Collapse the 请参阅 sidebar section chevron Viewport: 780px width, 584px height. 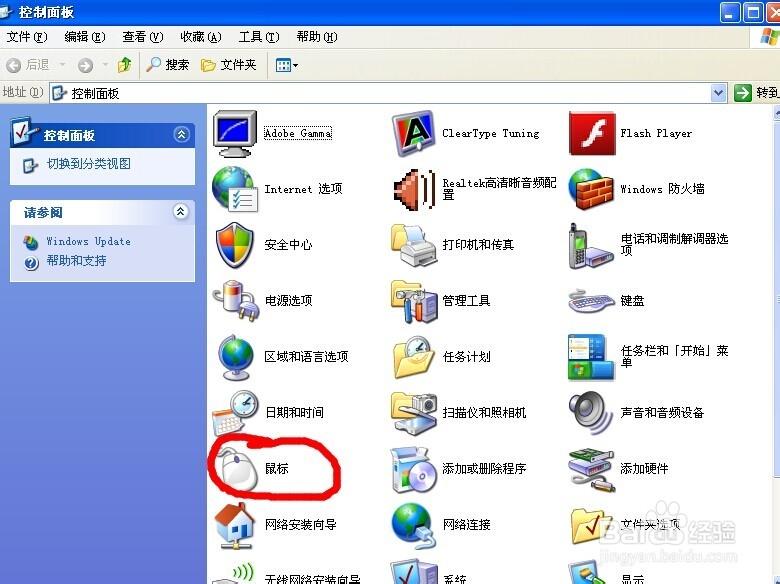click(x=181, y=212)
